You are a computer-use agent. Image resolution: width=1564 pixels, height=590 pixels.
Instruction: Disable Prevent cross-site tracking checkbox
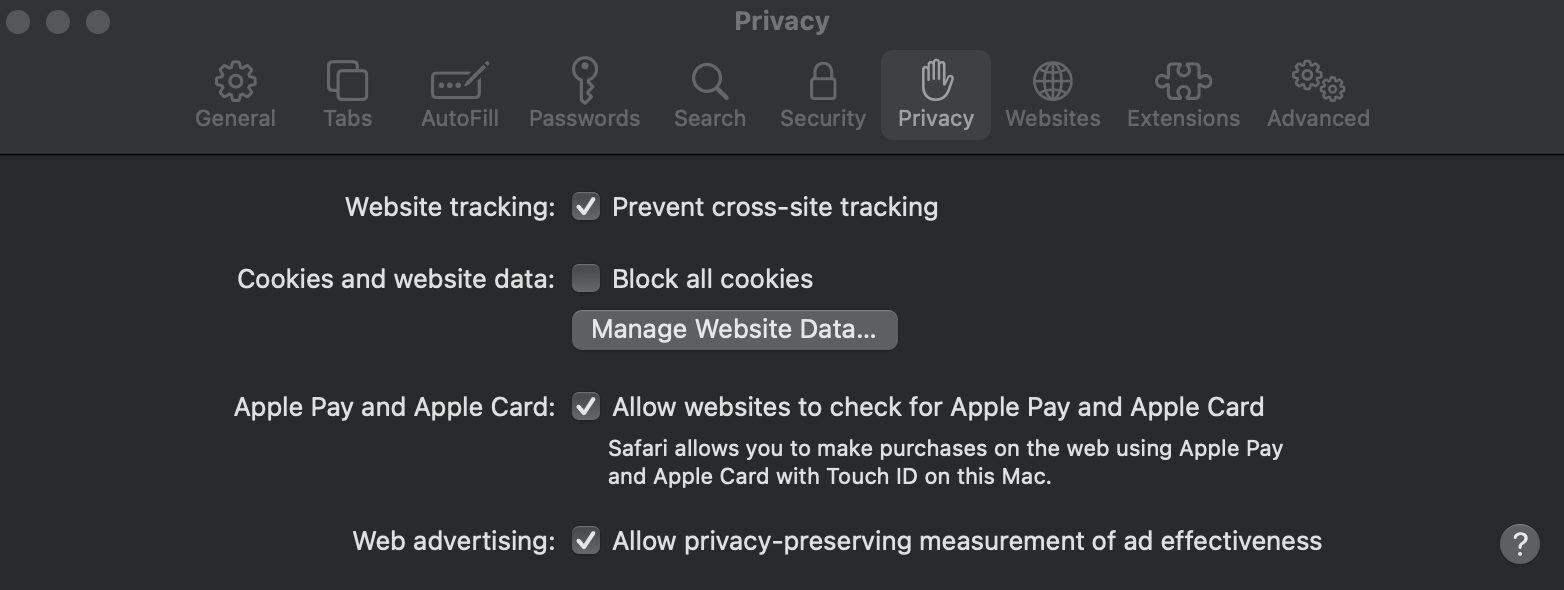tap(586, 207)
